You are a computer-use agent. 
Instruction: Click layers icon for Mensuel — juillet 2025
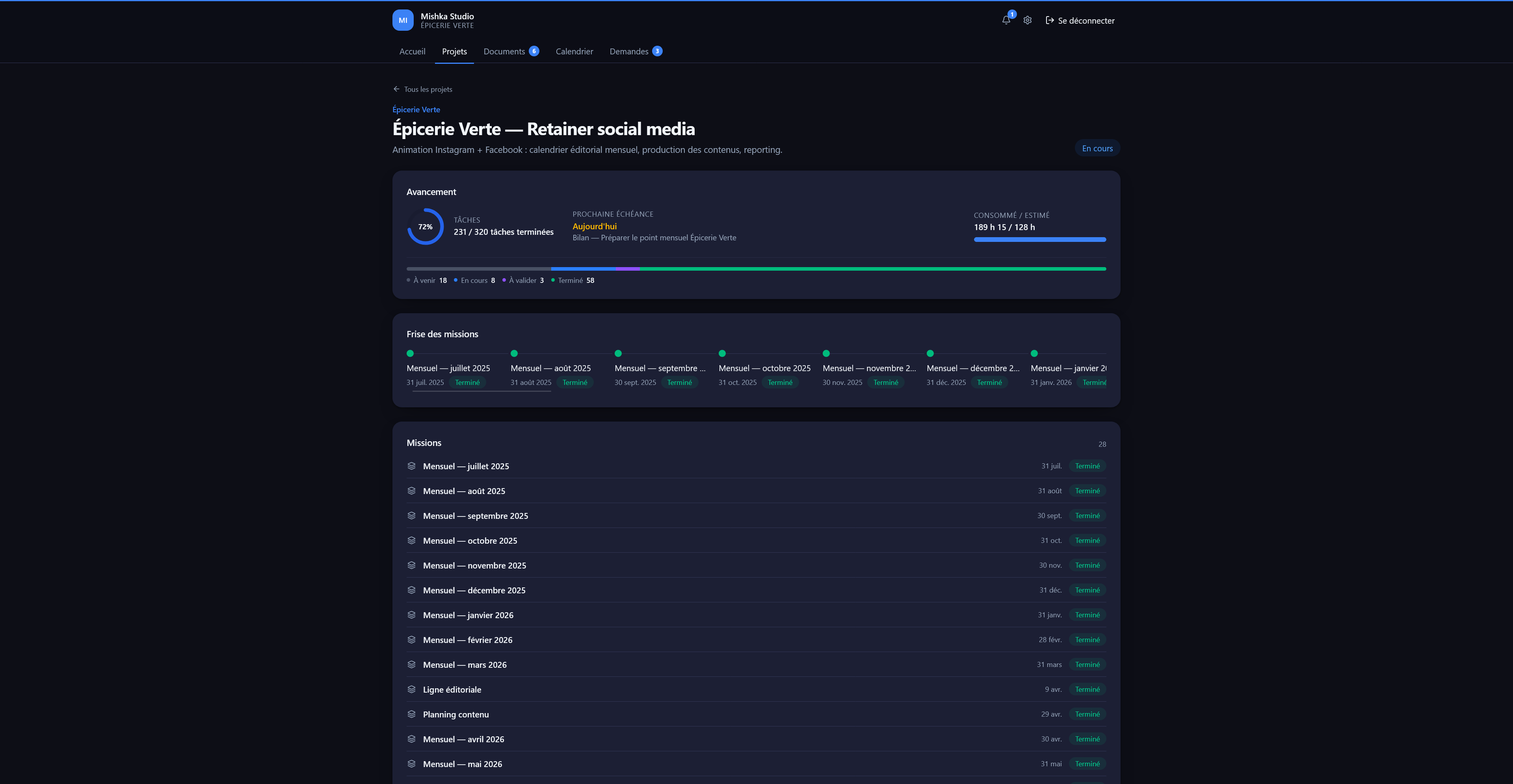(x=412, y=466)
